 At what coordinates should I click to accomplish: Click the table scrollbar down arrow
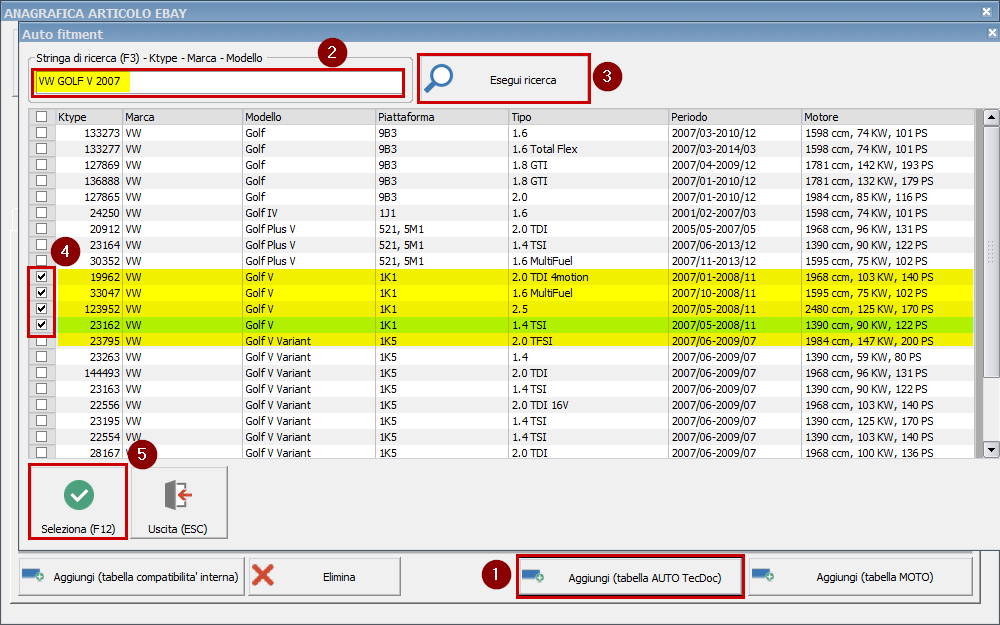tap(991, 450)
